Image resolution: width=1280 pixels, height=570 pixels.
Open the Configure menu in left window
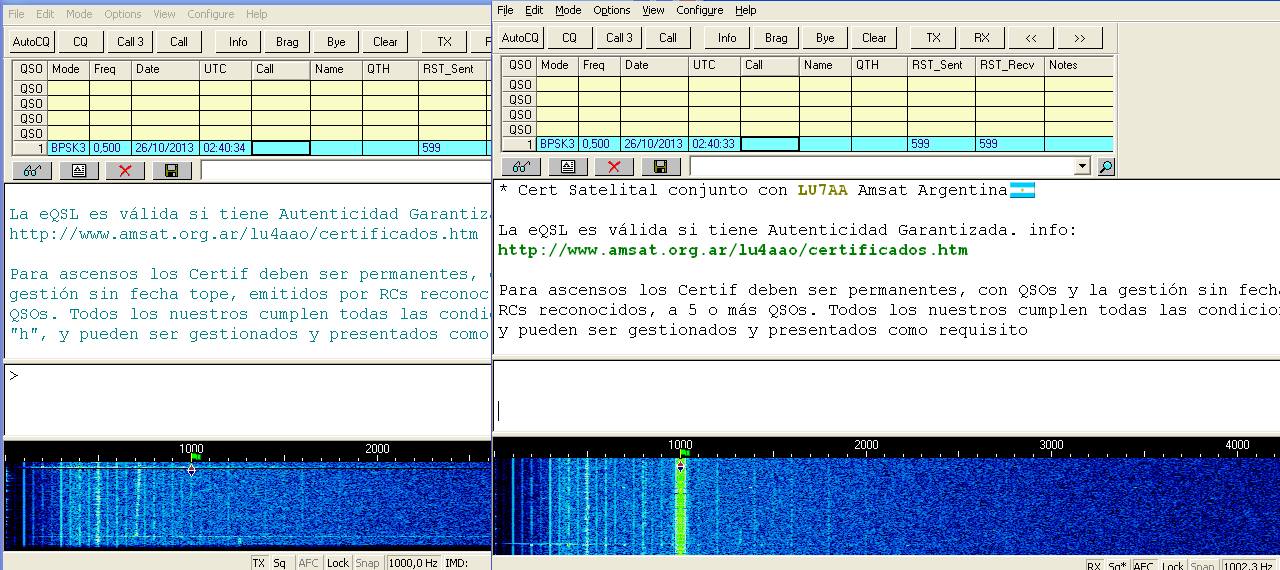(x=210, y=14)
